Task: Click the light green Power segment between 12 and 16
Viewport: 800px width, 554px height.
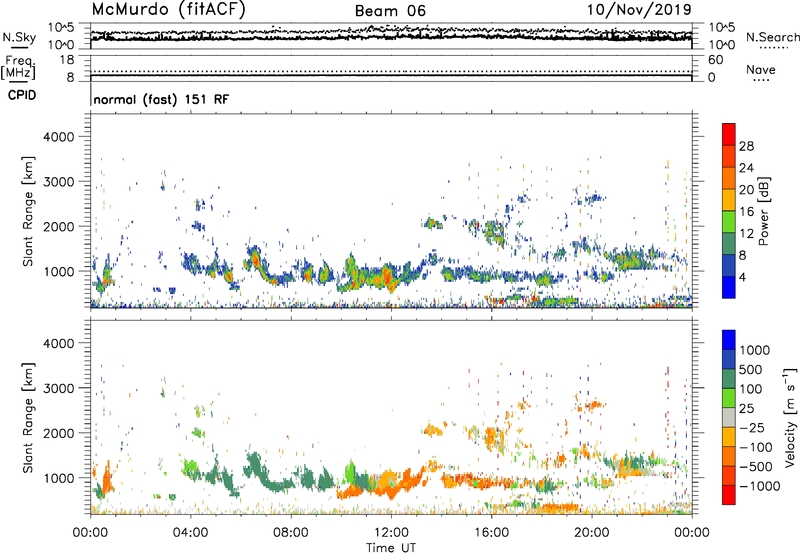Action: click(729, 221)
